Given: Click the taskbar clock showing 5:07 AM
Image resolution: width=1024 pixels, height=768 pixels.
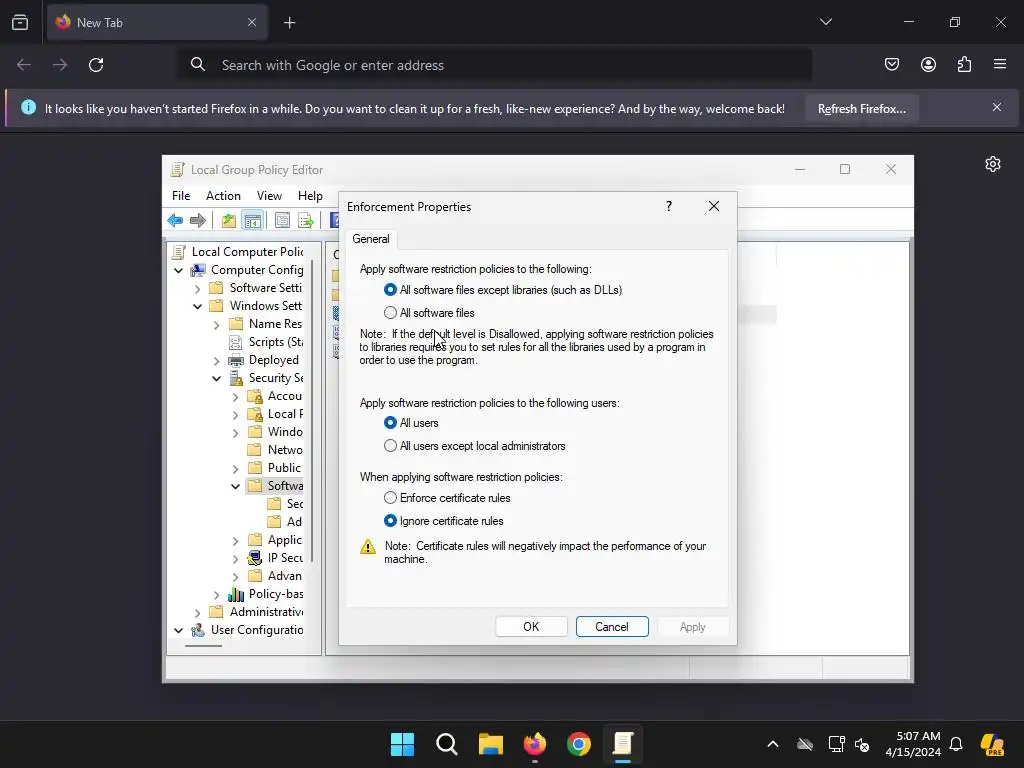Looking at the screenshot, I should pyautogui.click(x=913, y=744).
